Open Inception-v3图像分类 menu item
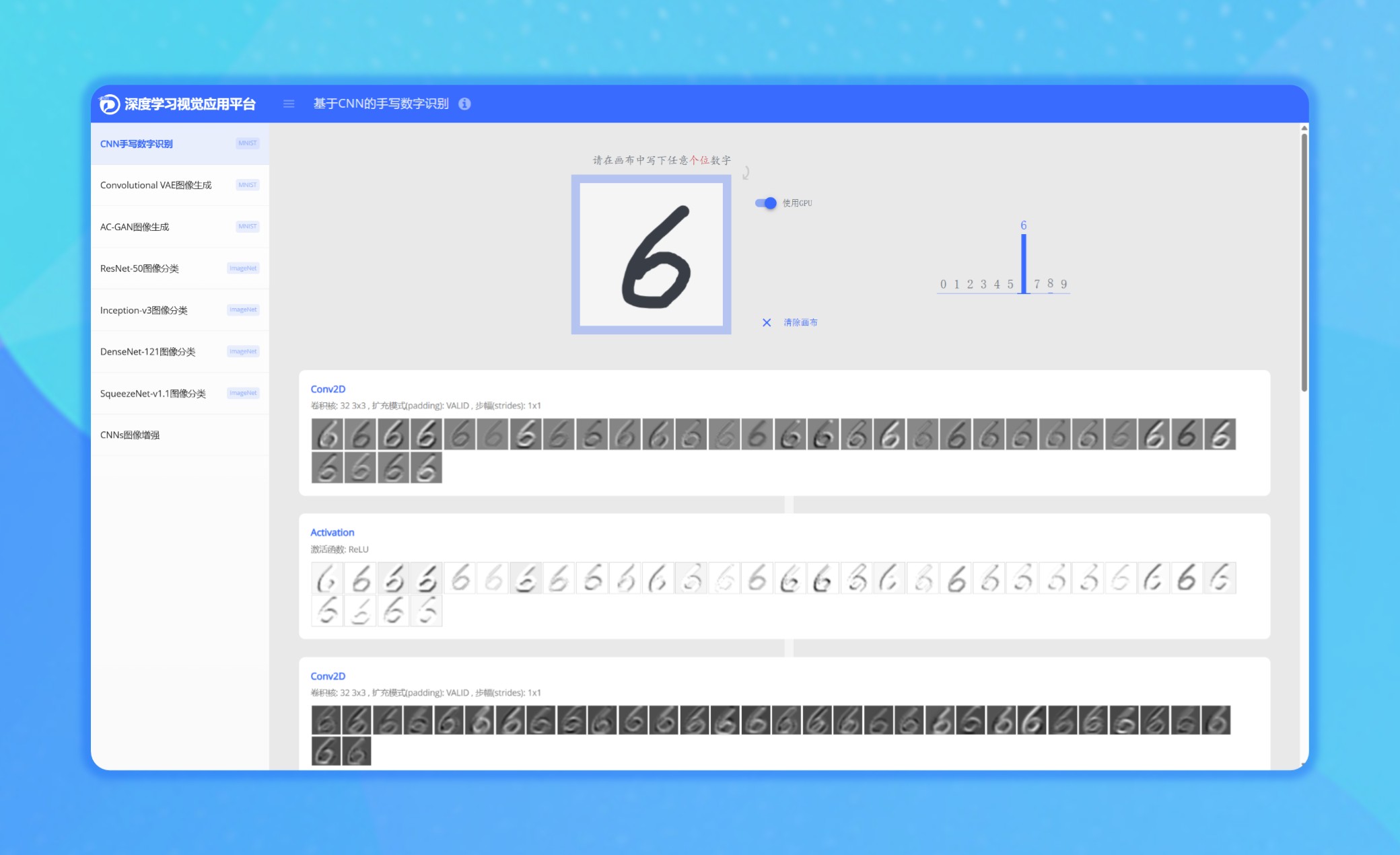The height and width of the screenshot is (855, 1400). point(180,310)
